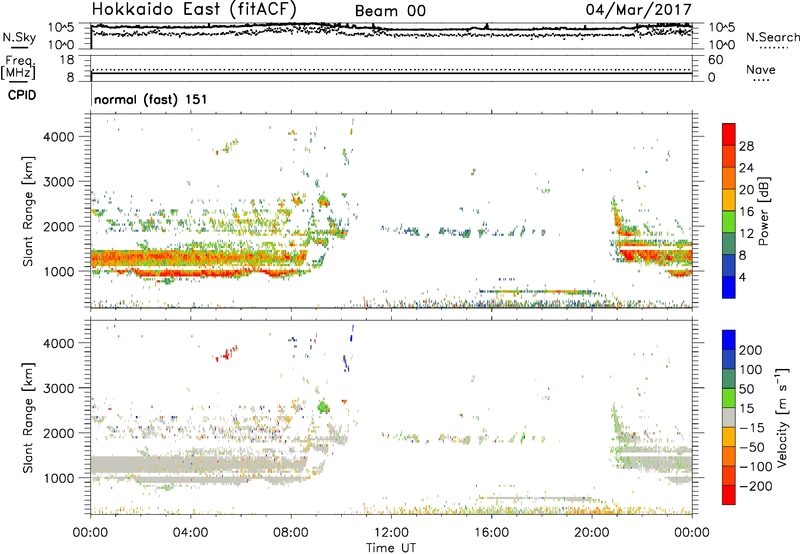Click the "1000" tick label on the velocity panel
The width and height of the screenshot is (800, 554).
[58, 478]
